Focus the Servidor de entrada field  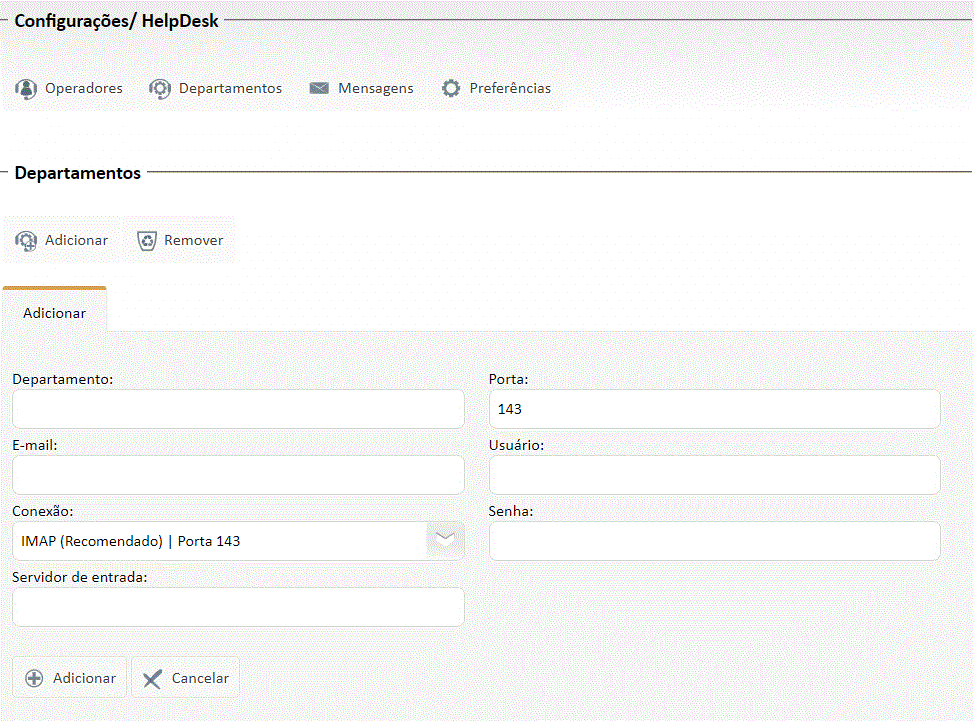pyautogui.click(x=238, y=607)
